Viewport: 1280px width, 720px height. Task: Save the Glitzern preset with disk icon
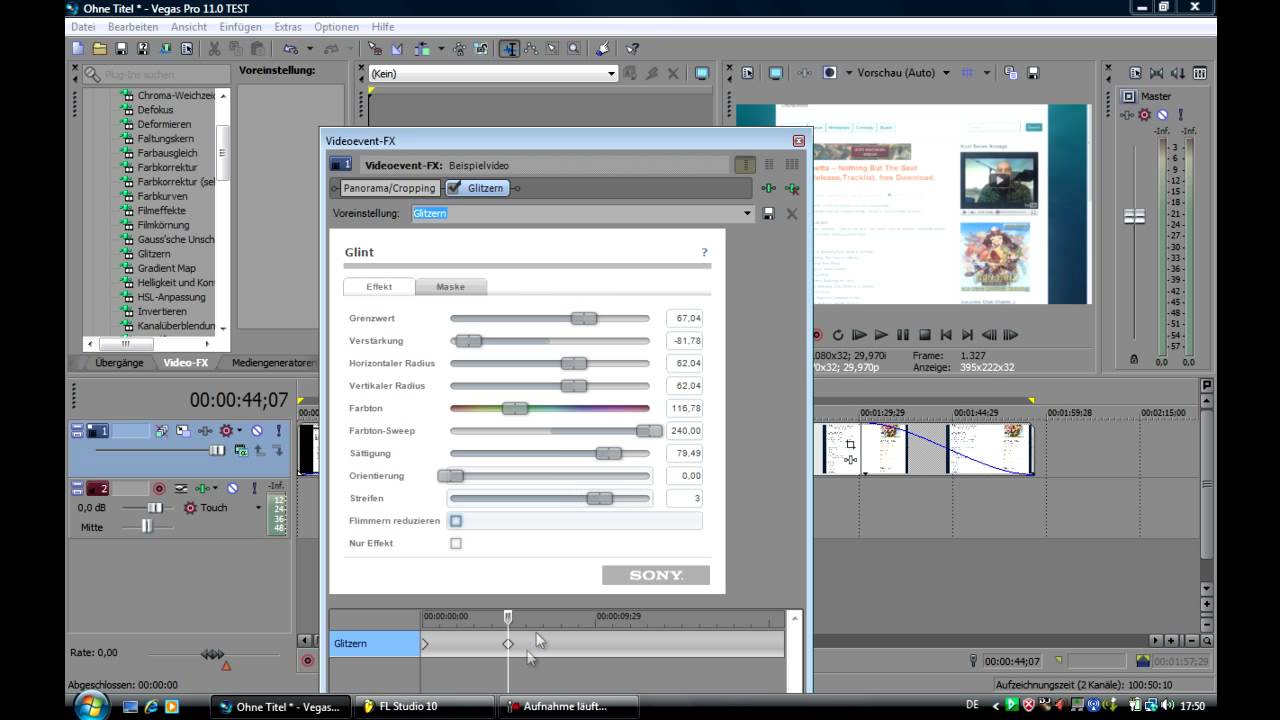point(768,213)
